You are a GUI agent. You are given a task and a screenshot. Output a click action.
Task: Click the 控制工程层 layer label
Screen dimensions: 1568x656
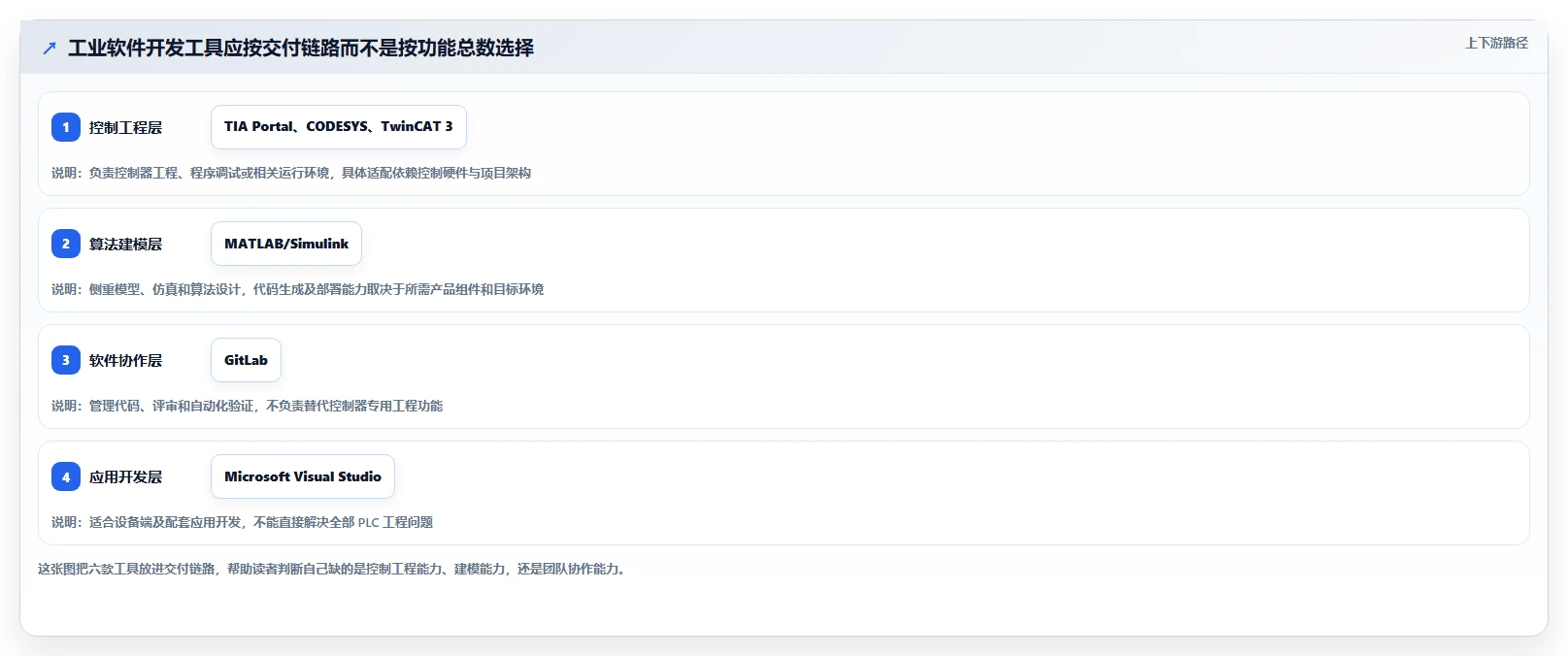pyautogui.click(x=125, y=127)
